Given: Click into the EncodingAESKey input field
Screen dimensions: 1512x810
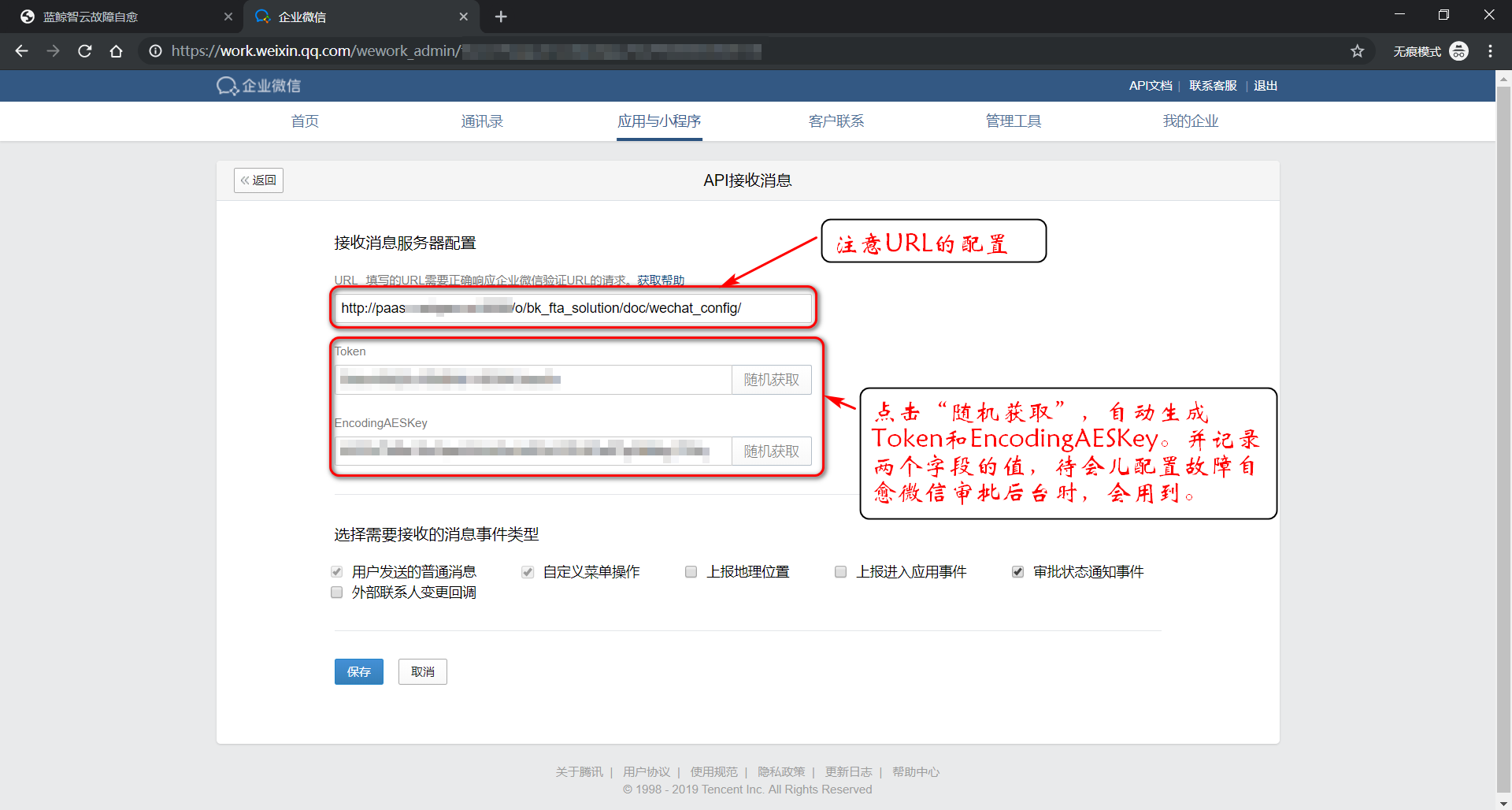Looking at the screenshot, I should click(x=533, y=451).
